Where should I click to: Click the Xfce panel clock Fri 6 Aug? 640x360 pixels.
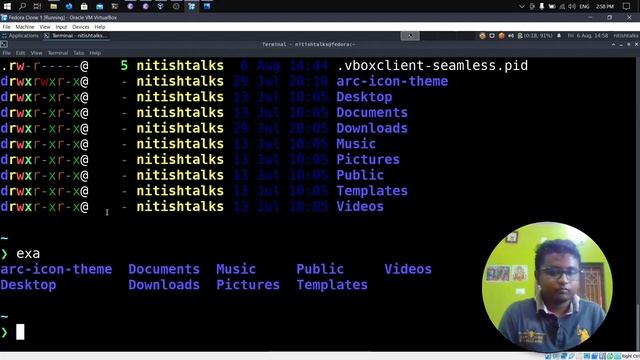click(x=587, y=36)
